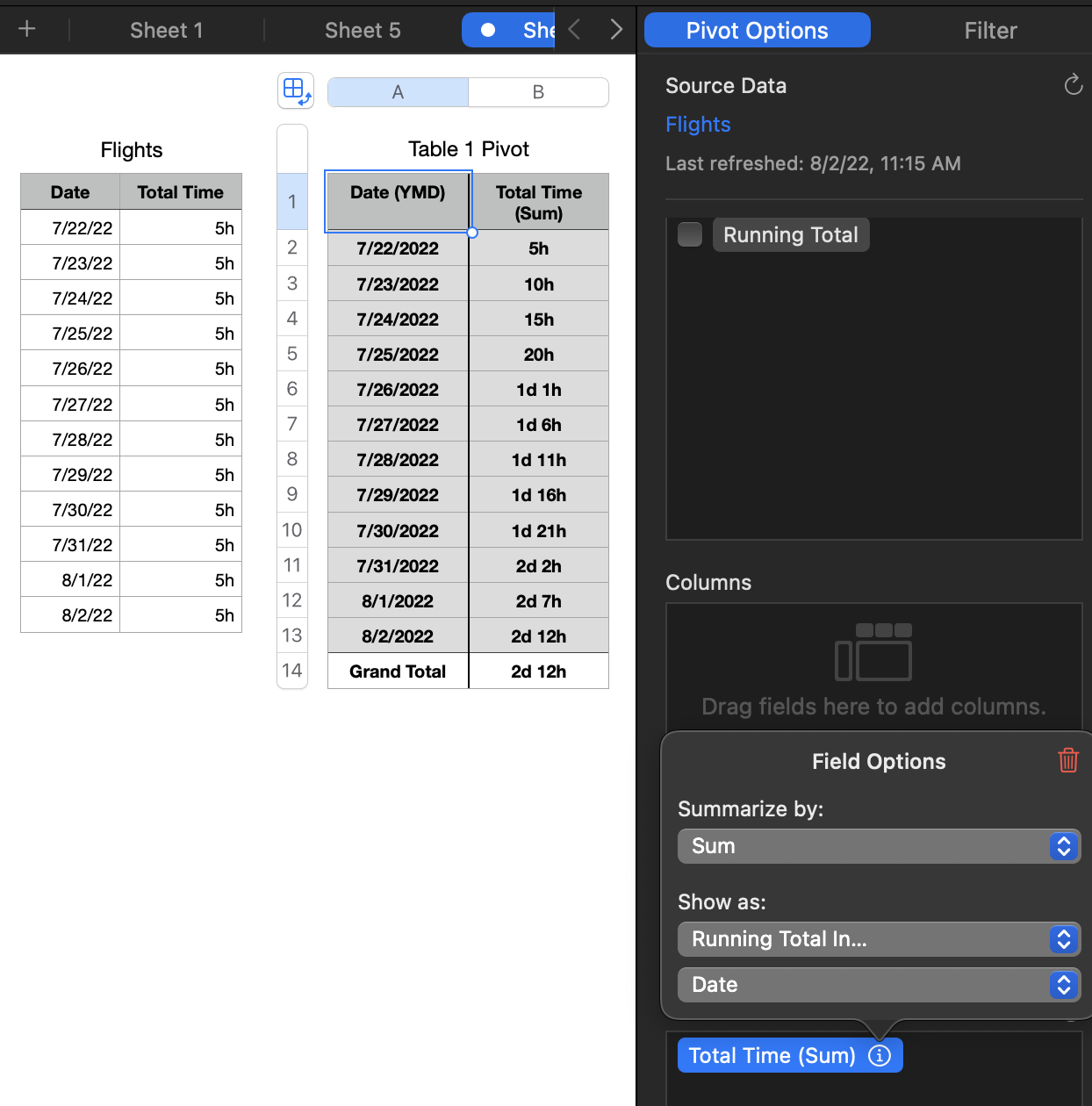Enable the Running Total checkbox
The image size is (1092, 1106).
coord(690,234)
